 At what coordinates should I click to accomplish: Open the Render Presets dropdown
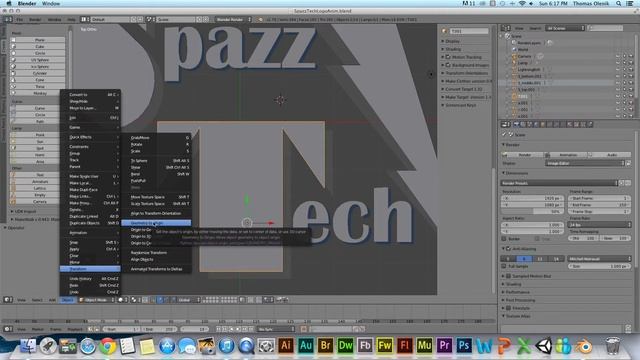(x=559, y=183)
